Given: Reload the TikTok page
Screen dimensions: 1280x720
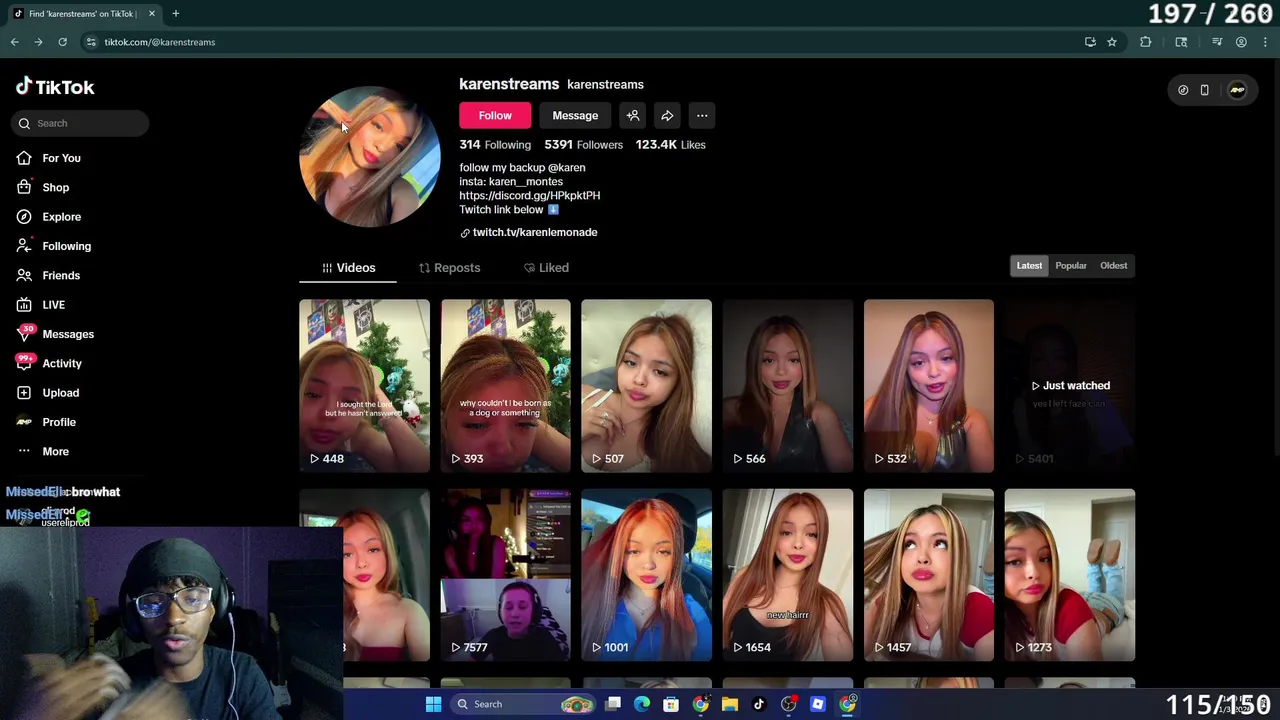Looking at the screenshot, I should (62, 42).
